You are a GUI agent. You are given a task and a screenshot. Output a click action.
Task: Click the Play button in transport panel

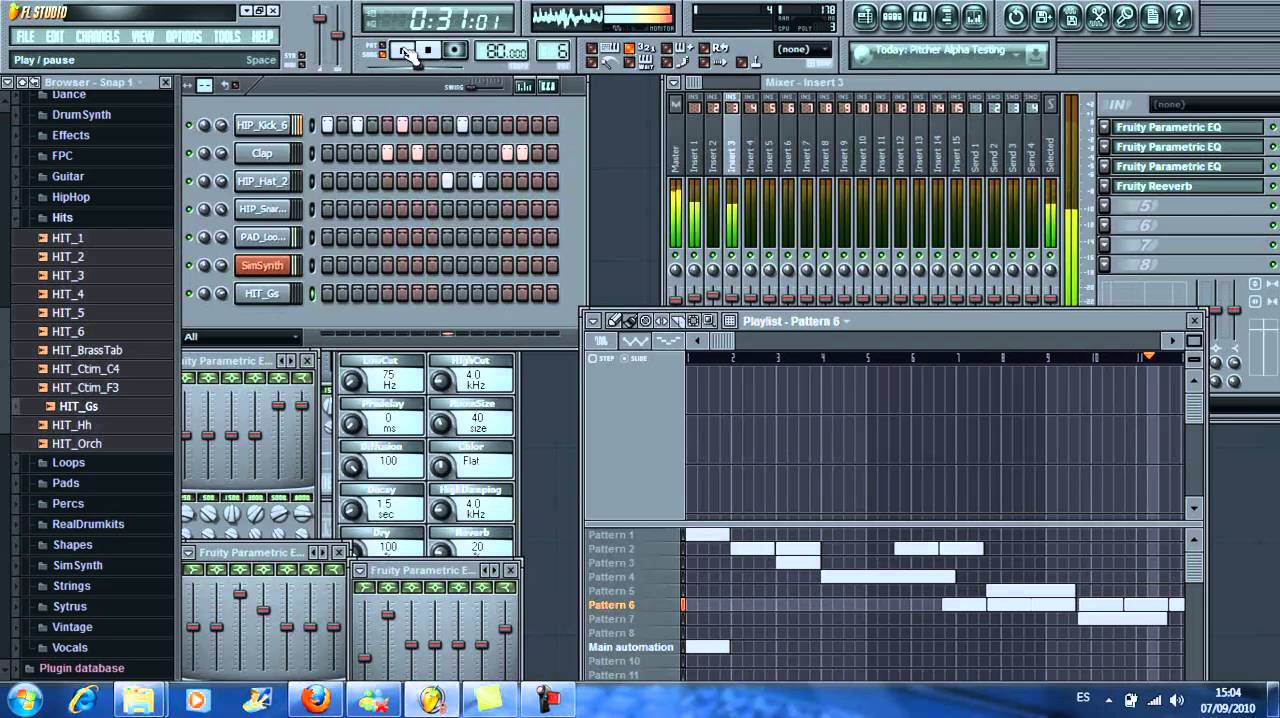pos(404,51)
